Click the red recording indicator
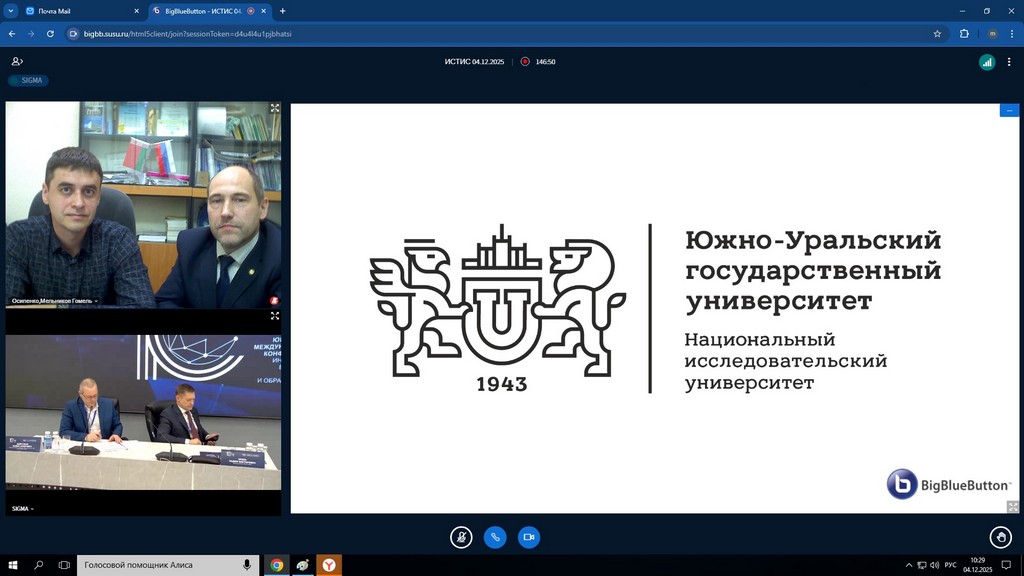 pos(525,62)
